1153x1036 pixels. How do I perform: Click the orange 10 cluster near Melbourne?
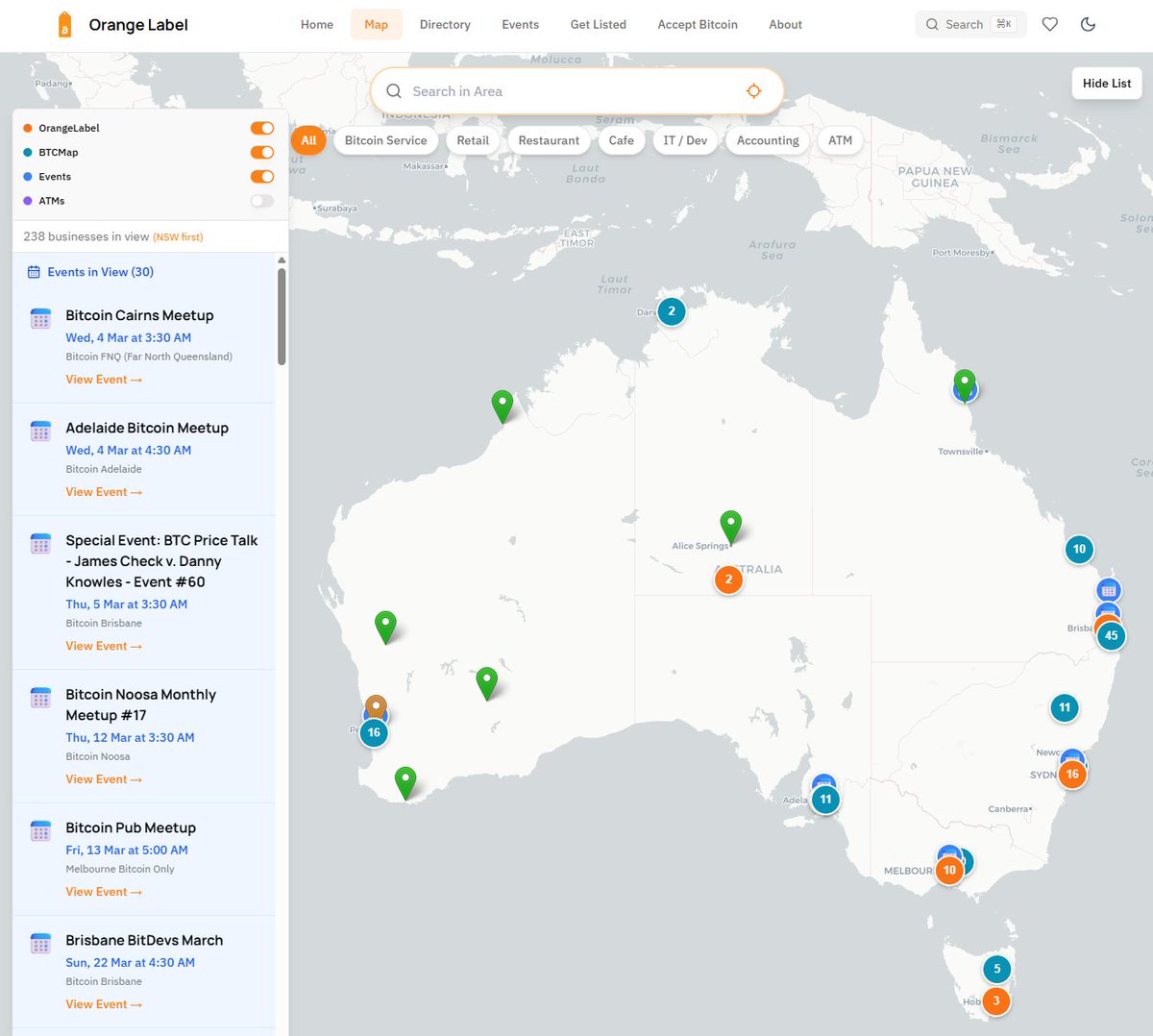coord(949,870)
